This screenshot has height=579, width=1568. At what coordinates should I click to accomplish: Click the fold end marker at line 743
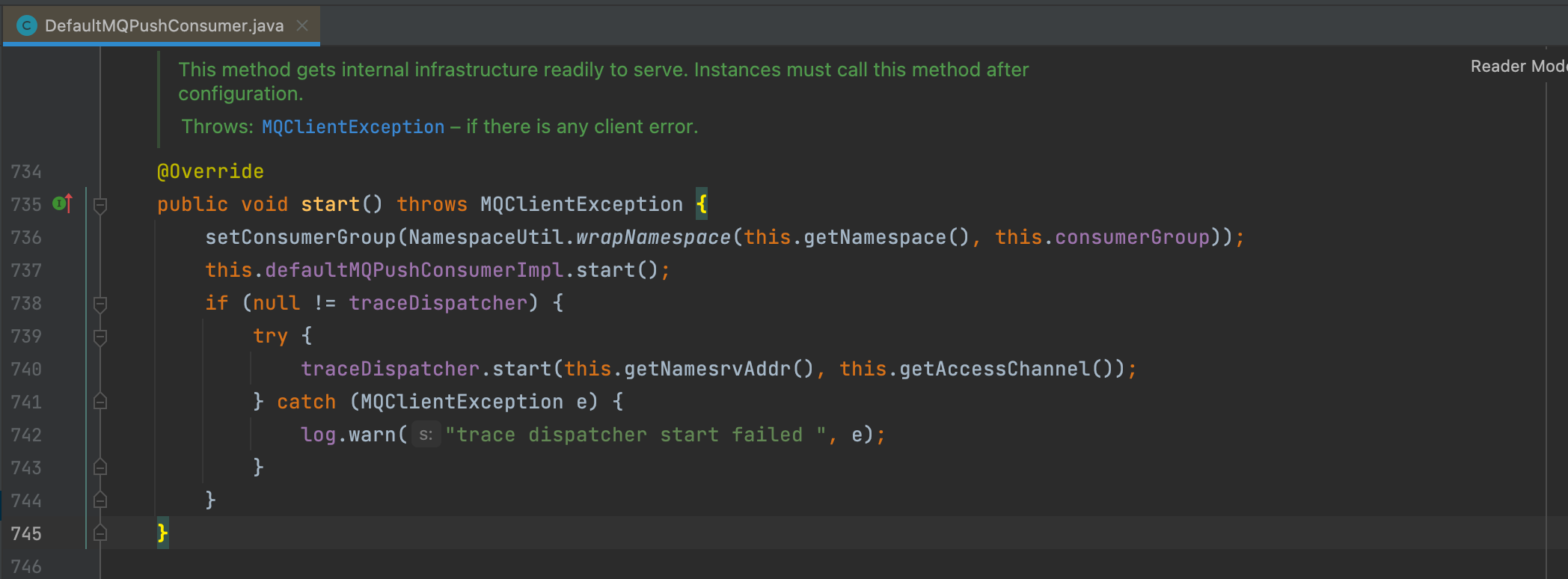100,468
